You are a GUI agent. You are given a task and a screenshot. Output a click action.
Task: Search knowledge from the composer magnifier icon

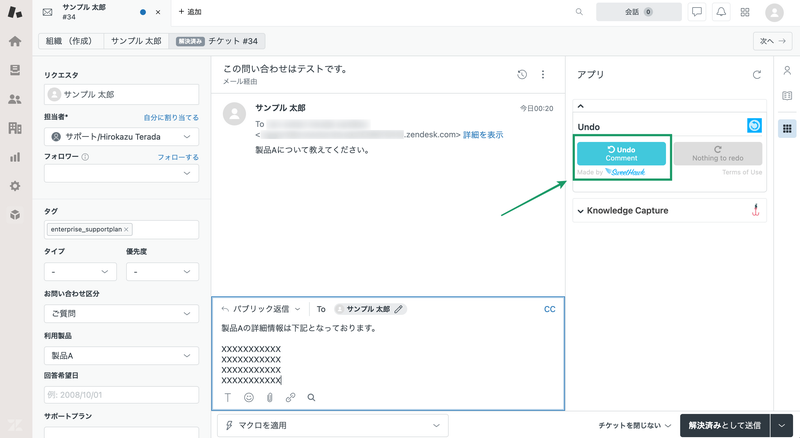pyautogui.click(x=311, y=398)
